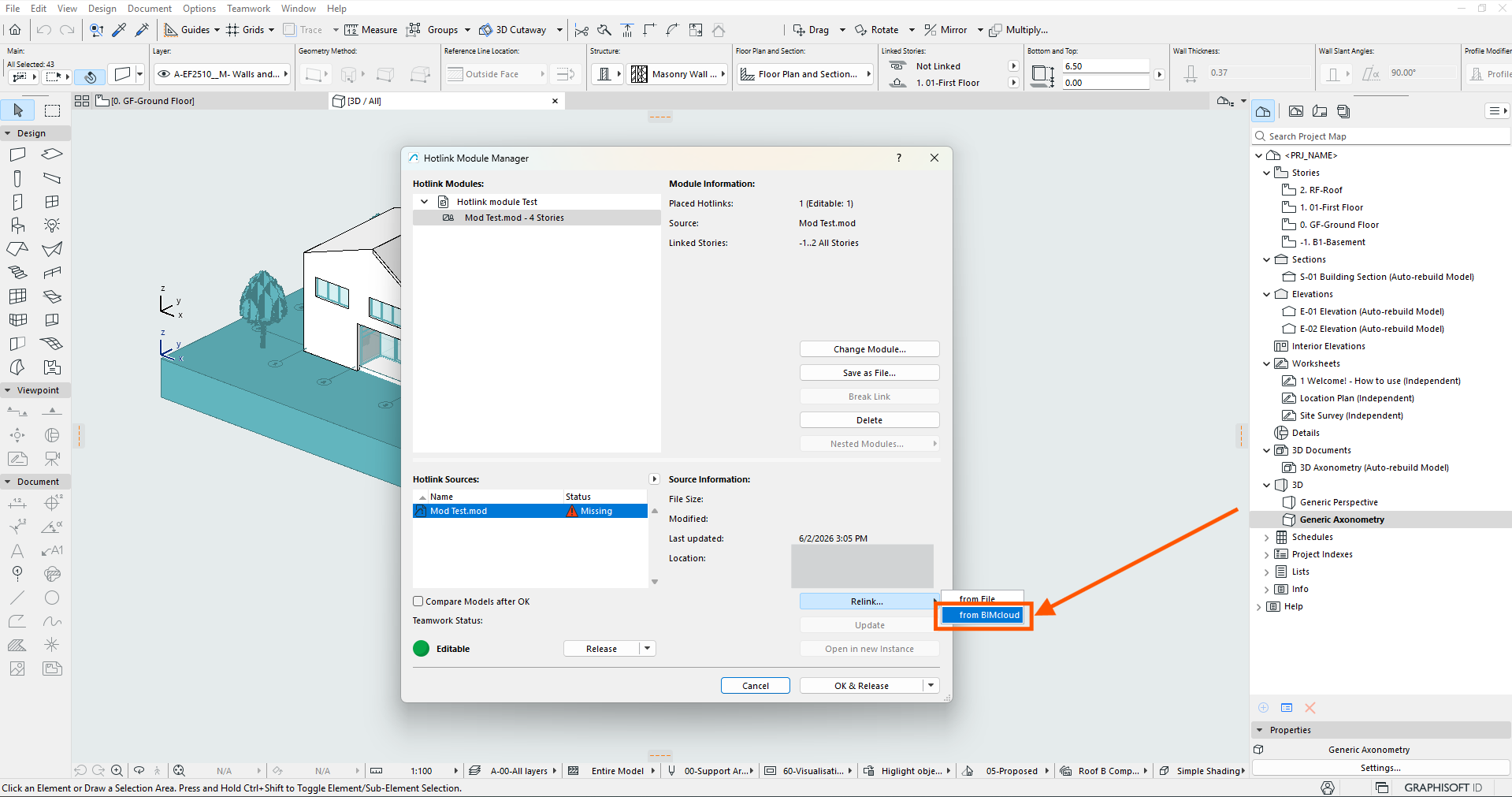Open the Options menu
Viewport: 1512px width, 797px height.
[x=199, y=8]
